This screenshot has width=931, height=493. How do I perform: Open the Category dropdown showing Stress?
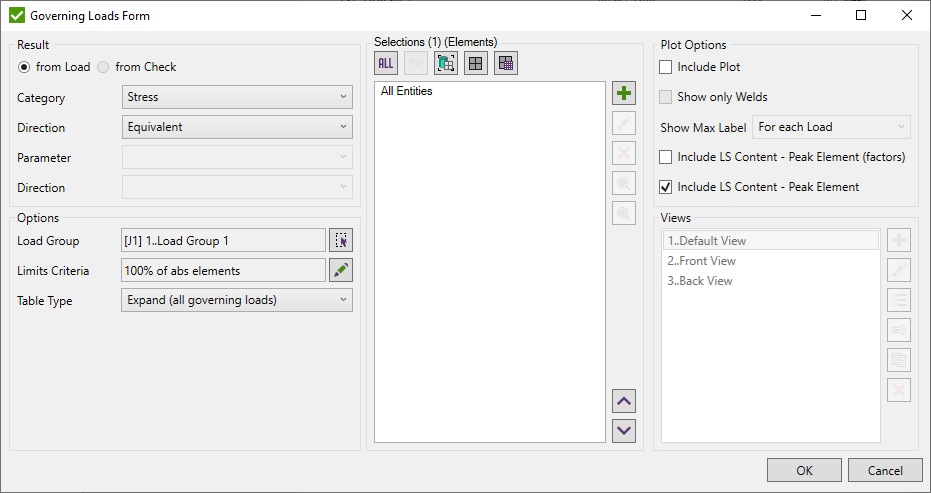pos(237,97)
